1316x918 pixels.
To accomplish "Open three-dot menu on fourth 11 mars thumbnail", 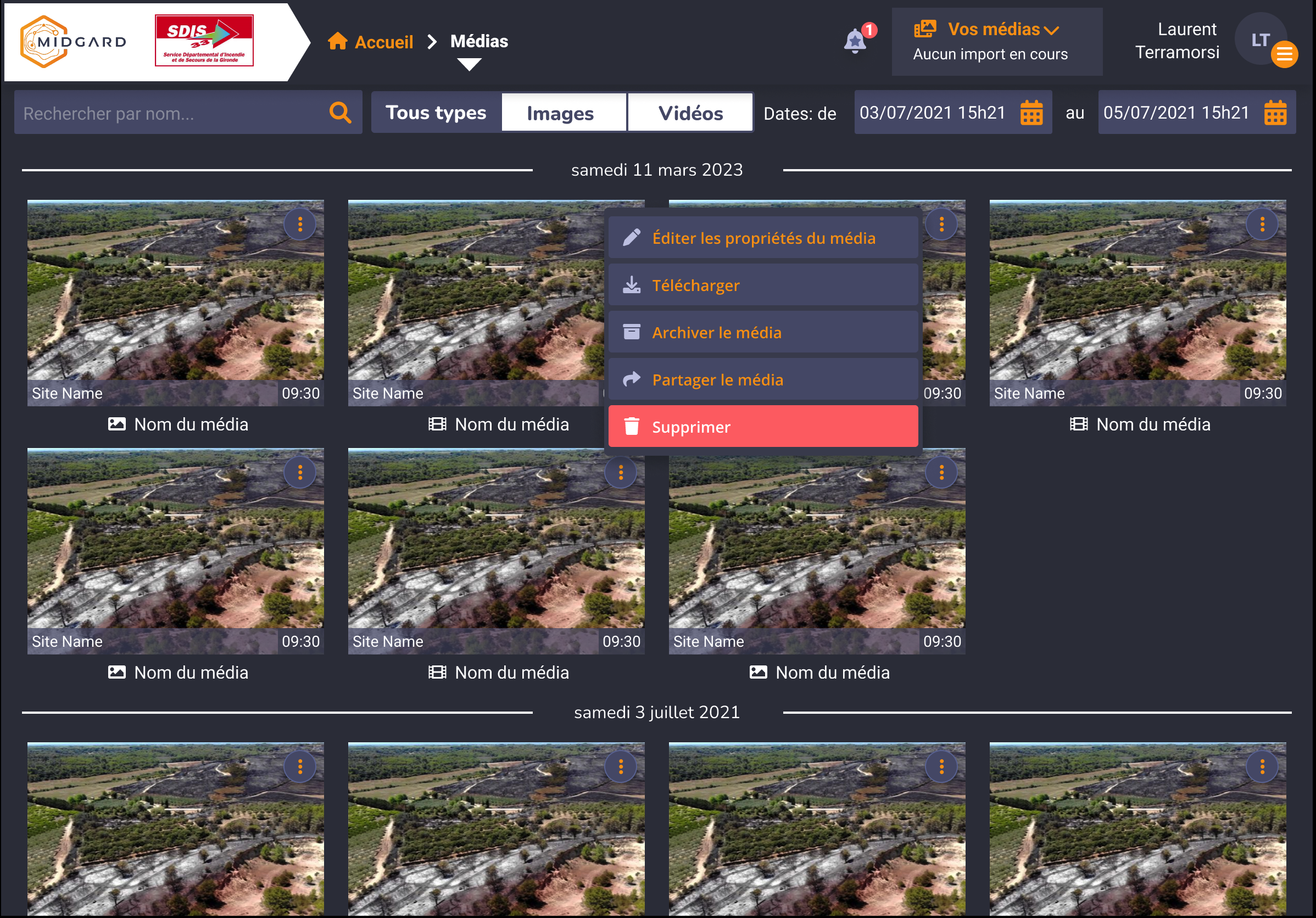I will (1262, 224).
